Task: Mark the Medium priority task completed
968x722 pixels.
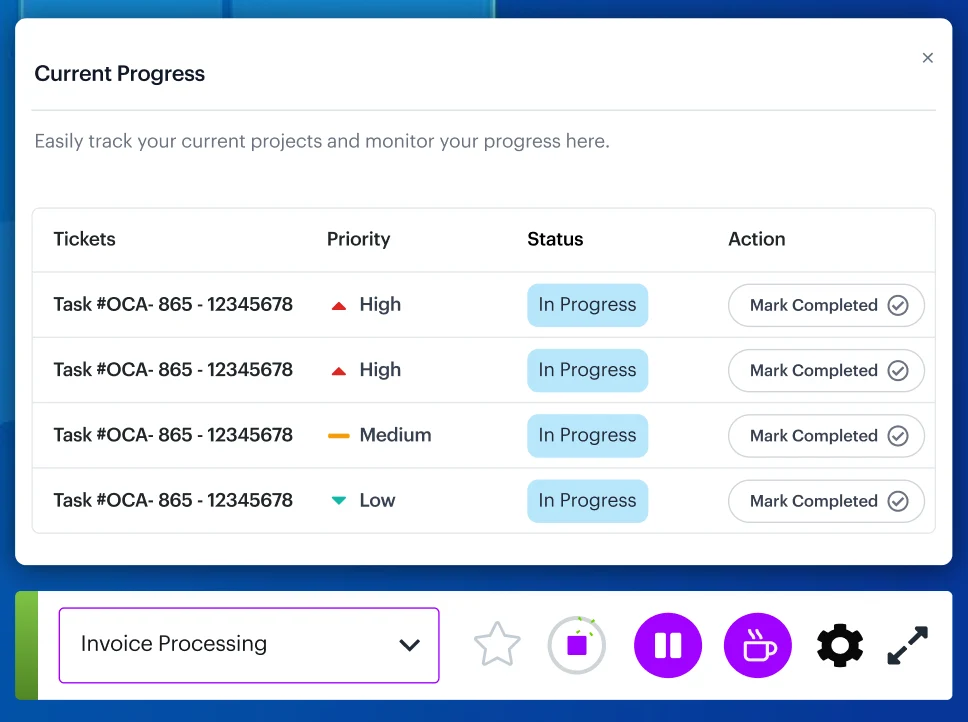Action: pos(826,436)
